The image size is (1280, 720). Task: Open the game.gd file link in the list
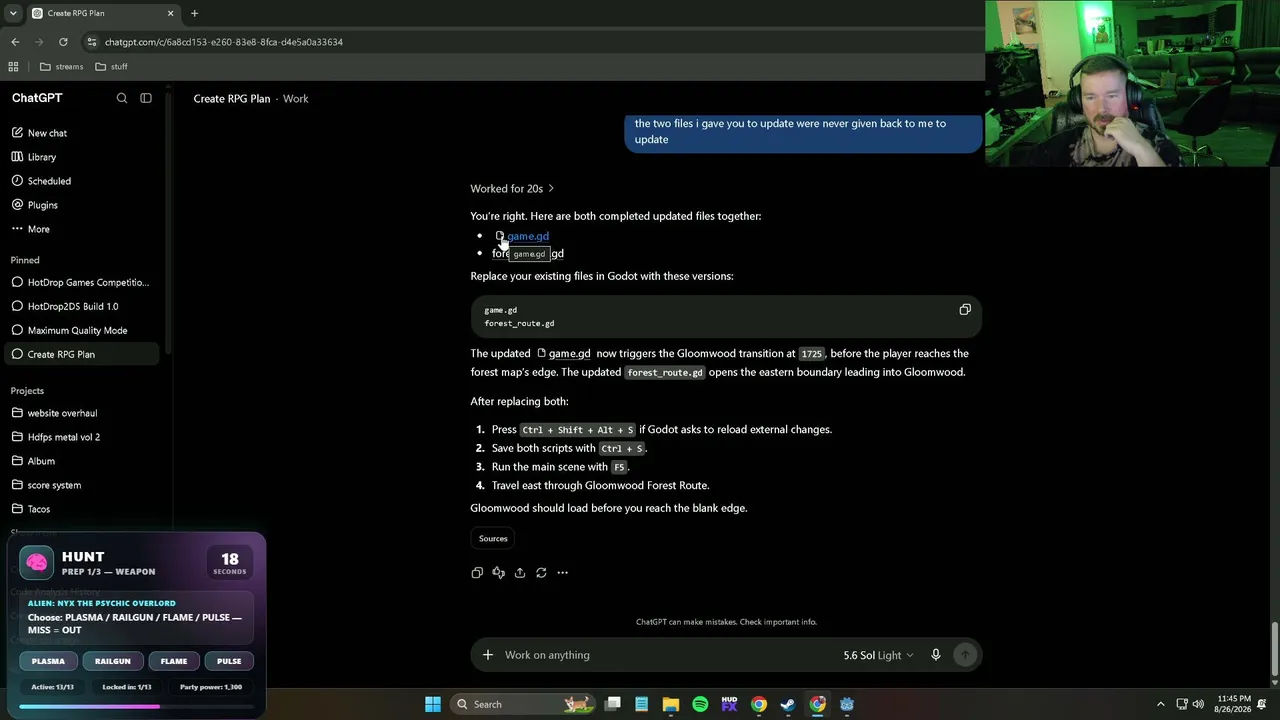[x=522, y=236]
